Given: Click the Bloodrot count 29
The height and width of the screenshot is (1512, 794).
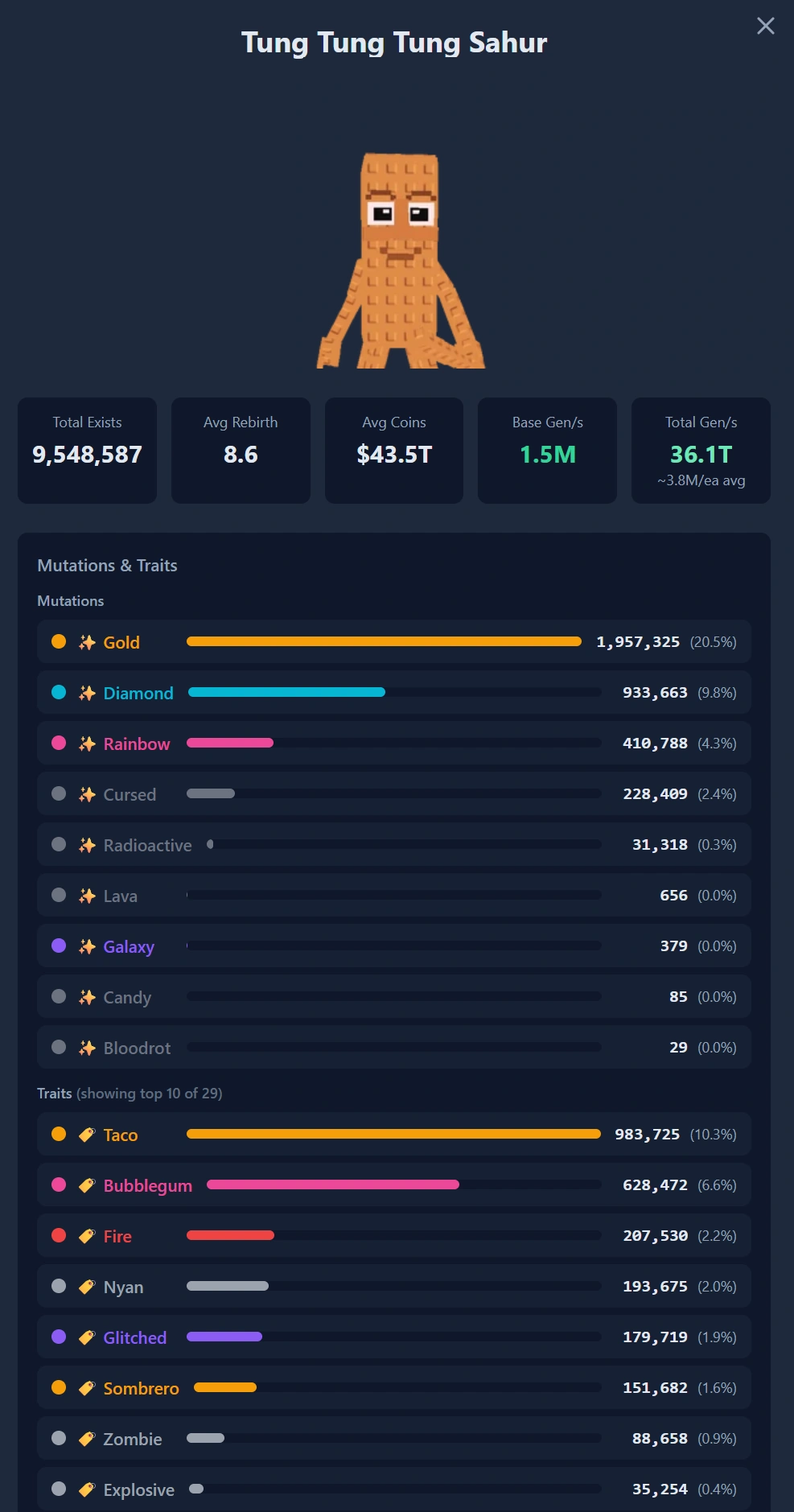Looking at the screenshot, I should pos(678,1048).
